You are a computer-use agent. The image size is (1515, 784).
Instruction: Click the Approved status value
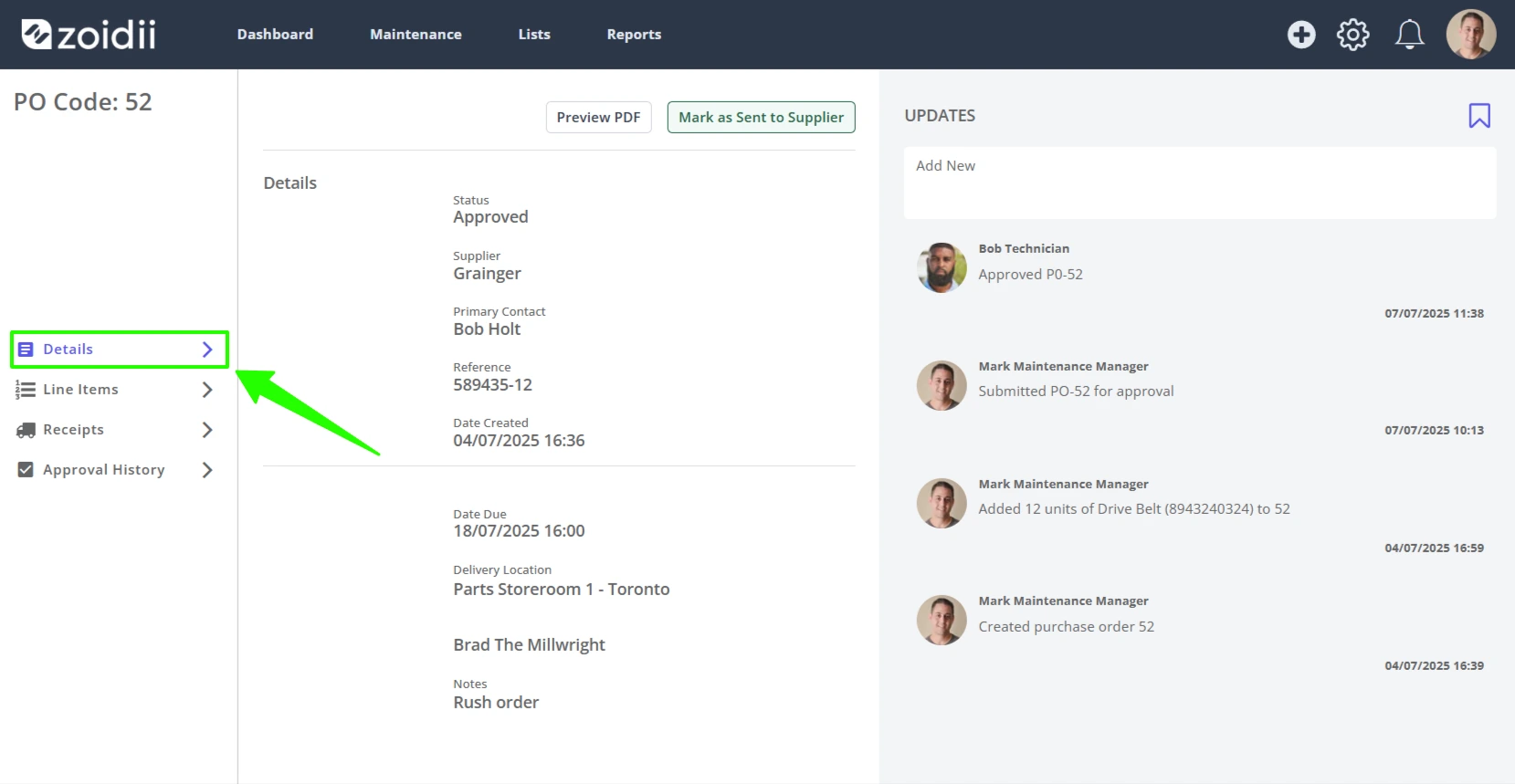pyautogui.click(x=490, y=217)
